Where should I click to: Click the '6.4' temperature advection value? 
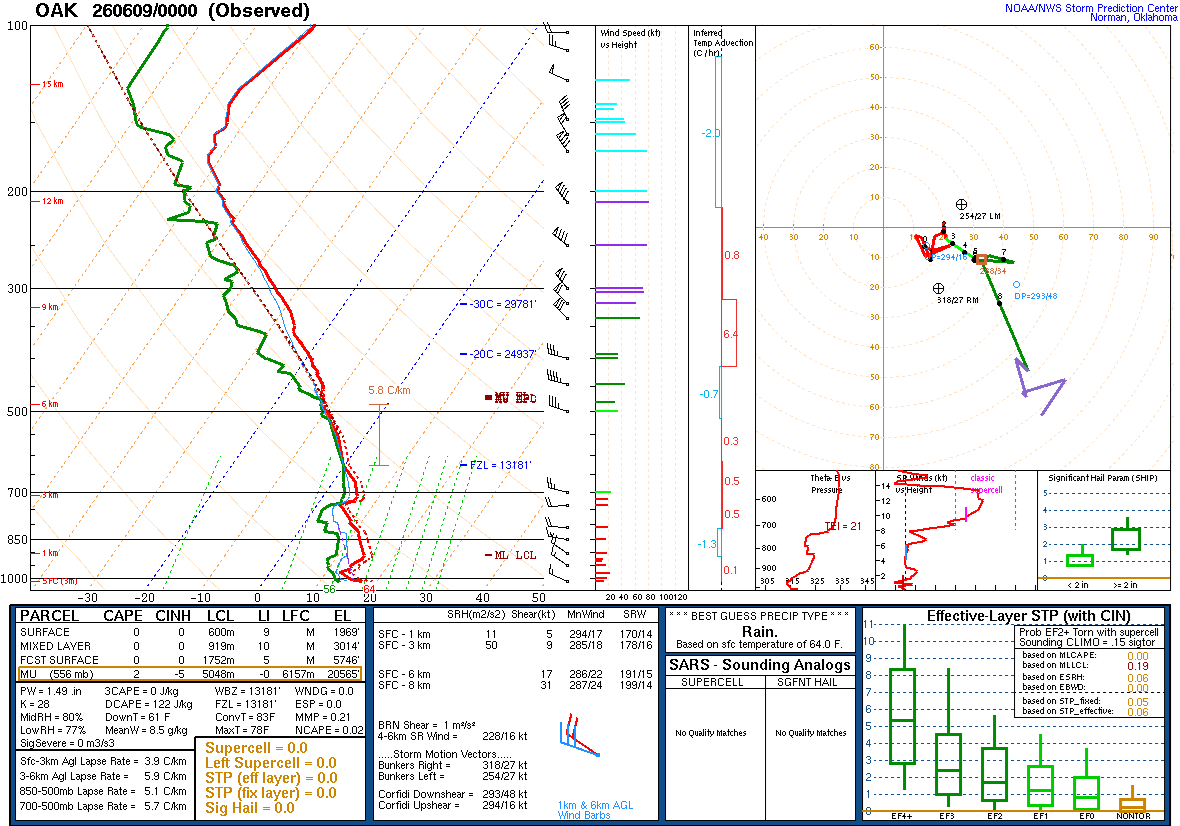coord(730,334)
